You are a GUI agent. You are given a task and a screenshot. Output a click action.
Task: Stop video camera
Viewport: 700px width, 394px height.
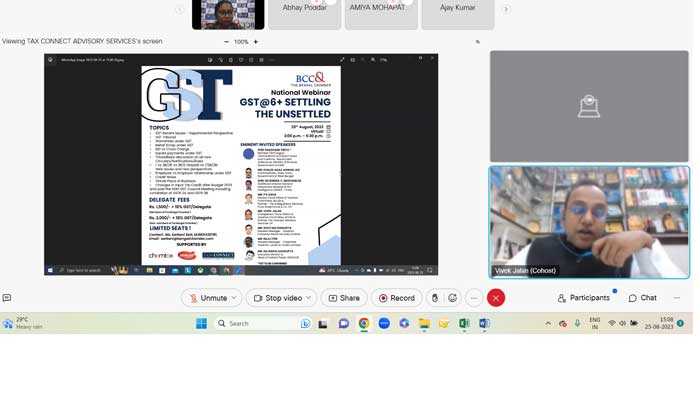tap(277, 298)
